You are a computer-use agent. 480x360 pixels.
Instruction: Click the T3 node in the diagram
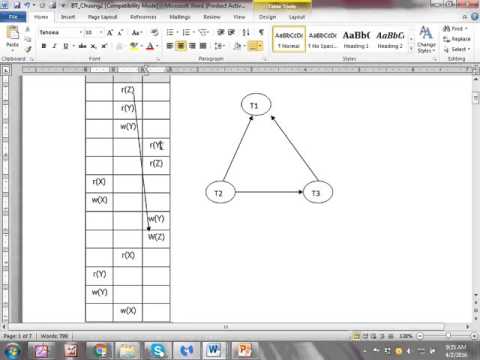point(318,192)
